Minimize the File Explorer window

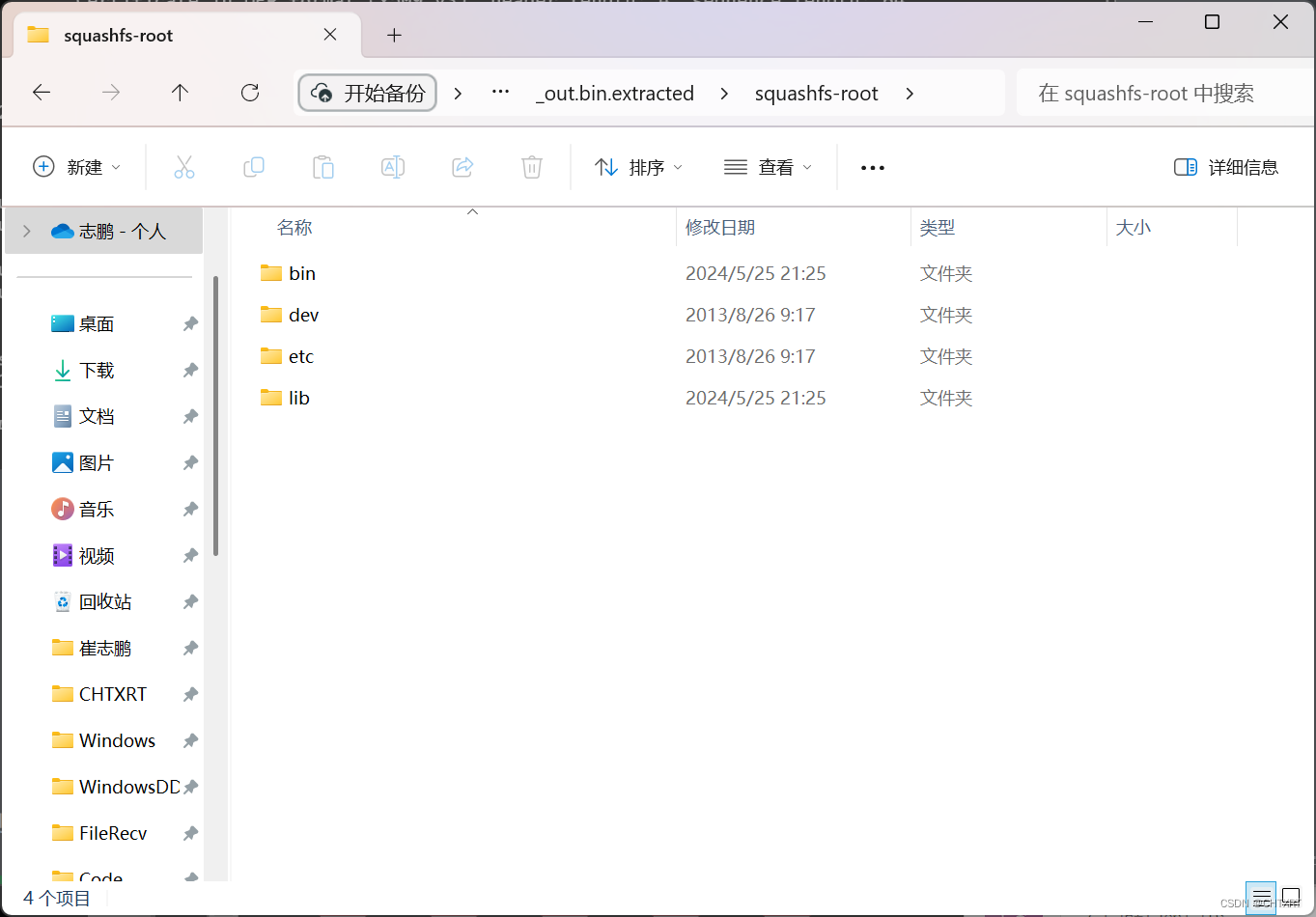point(1145,22)
